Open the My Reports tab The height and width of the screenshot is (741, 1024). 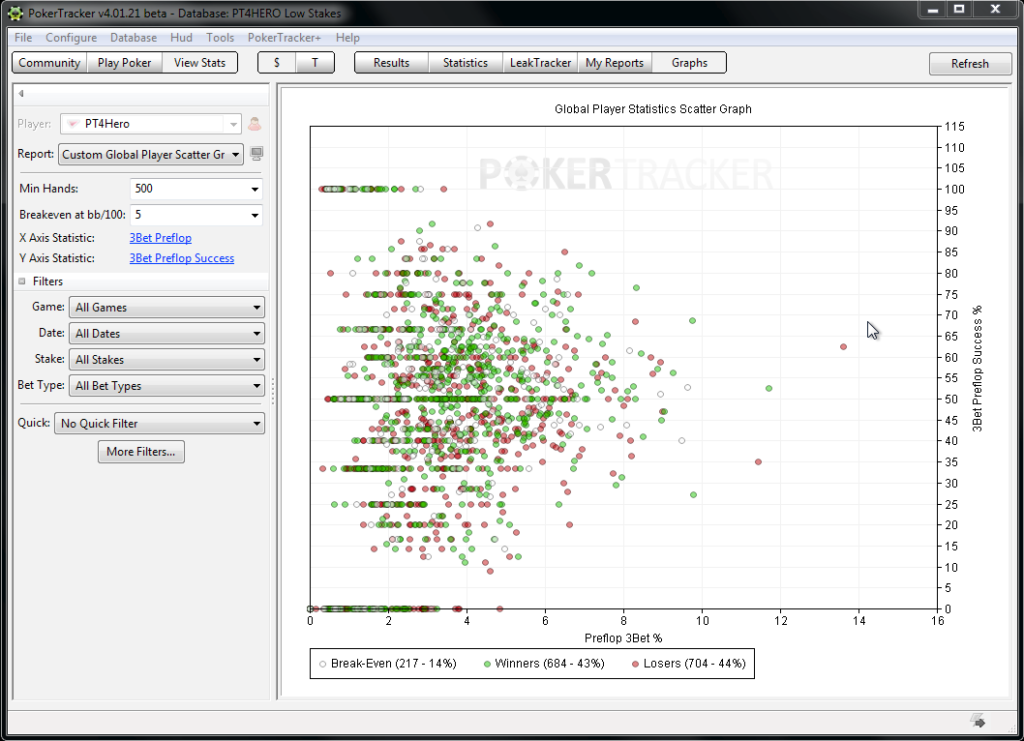click(615, 63)
